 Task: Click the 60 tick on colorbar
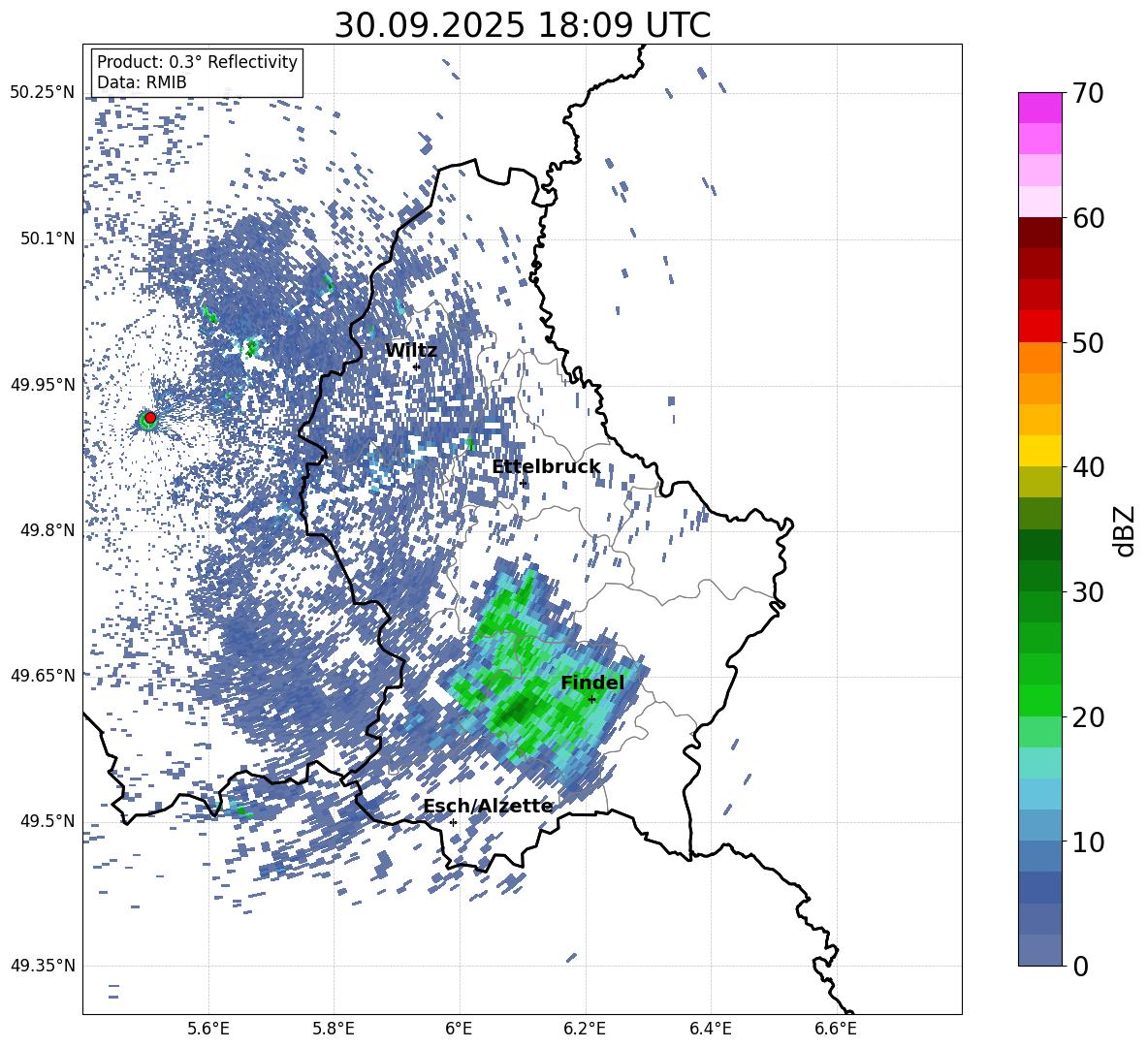(1088, 217)
